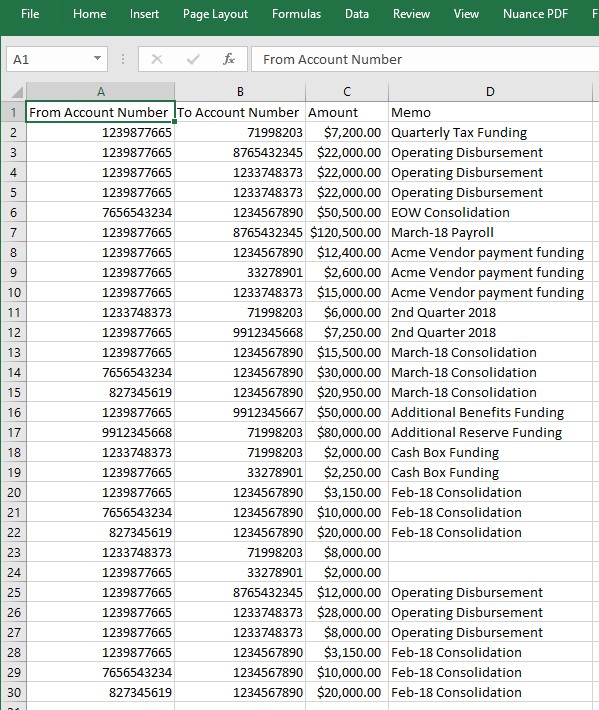This screenshot has width=599, height=710.
Task: Click the $12,400.00 amount cell
Action: click(347, 252)
